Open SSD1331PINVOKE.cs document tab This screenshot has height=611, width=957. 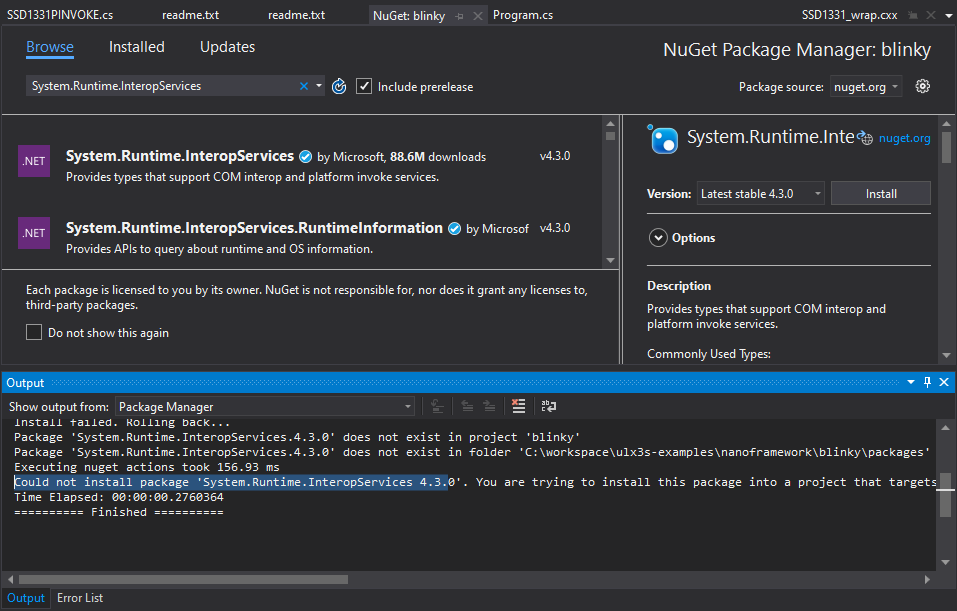[x=60, y=15]
